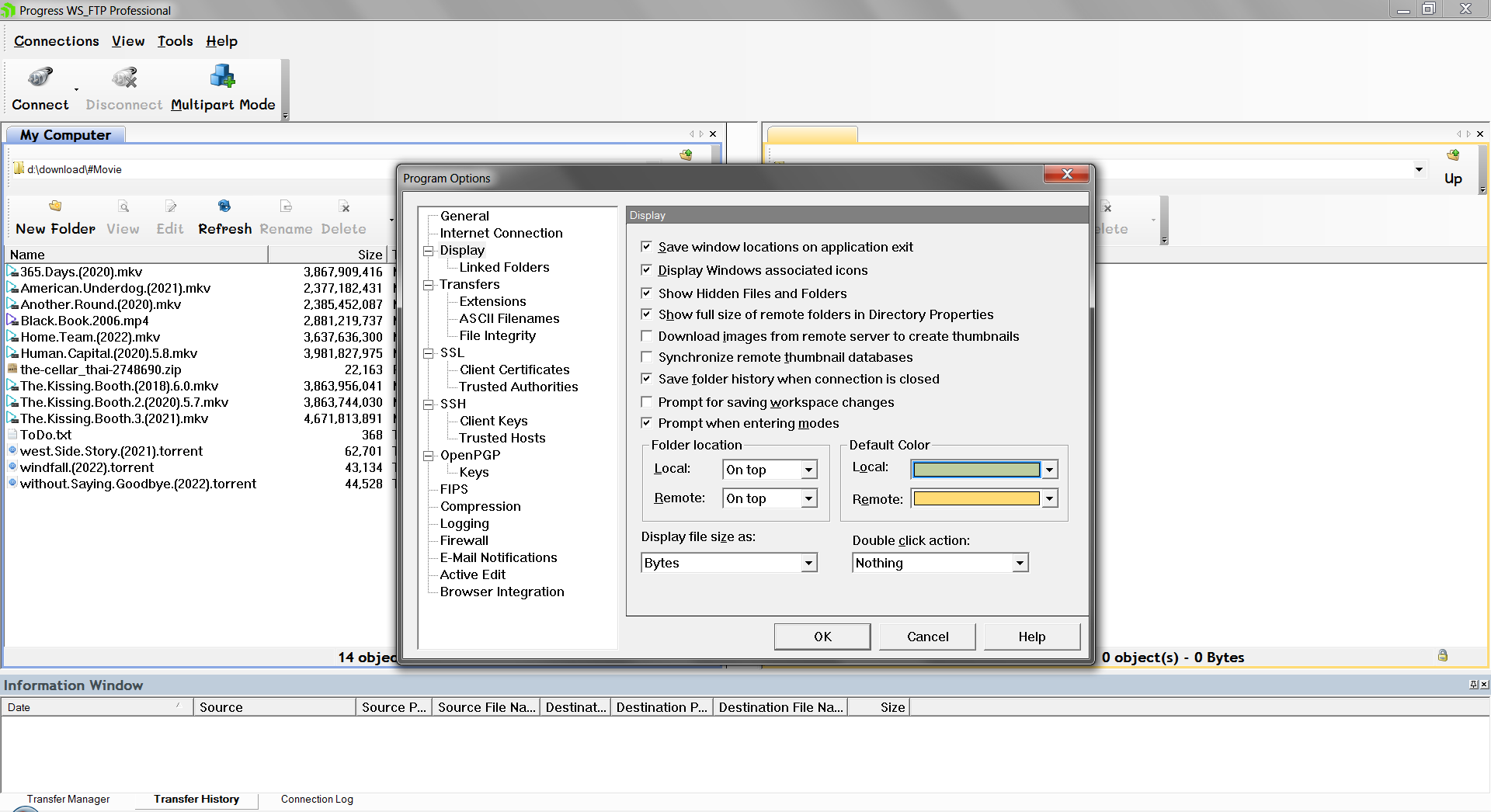Click the Delete icon in local toolbar
1491x812 pixels.
pyautogui.click(x=345, y=206)
